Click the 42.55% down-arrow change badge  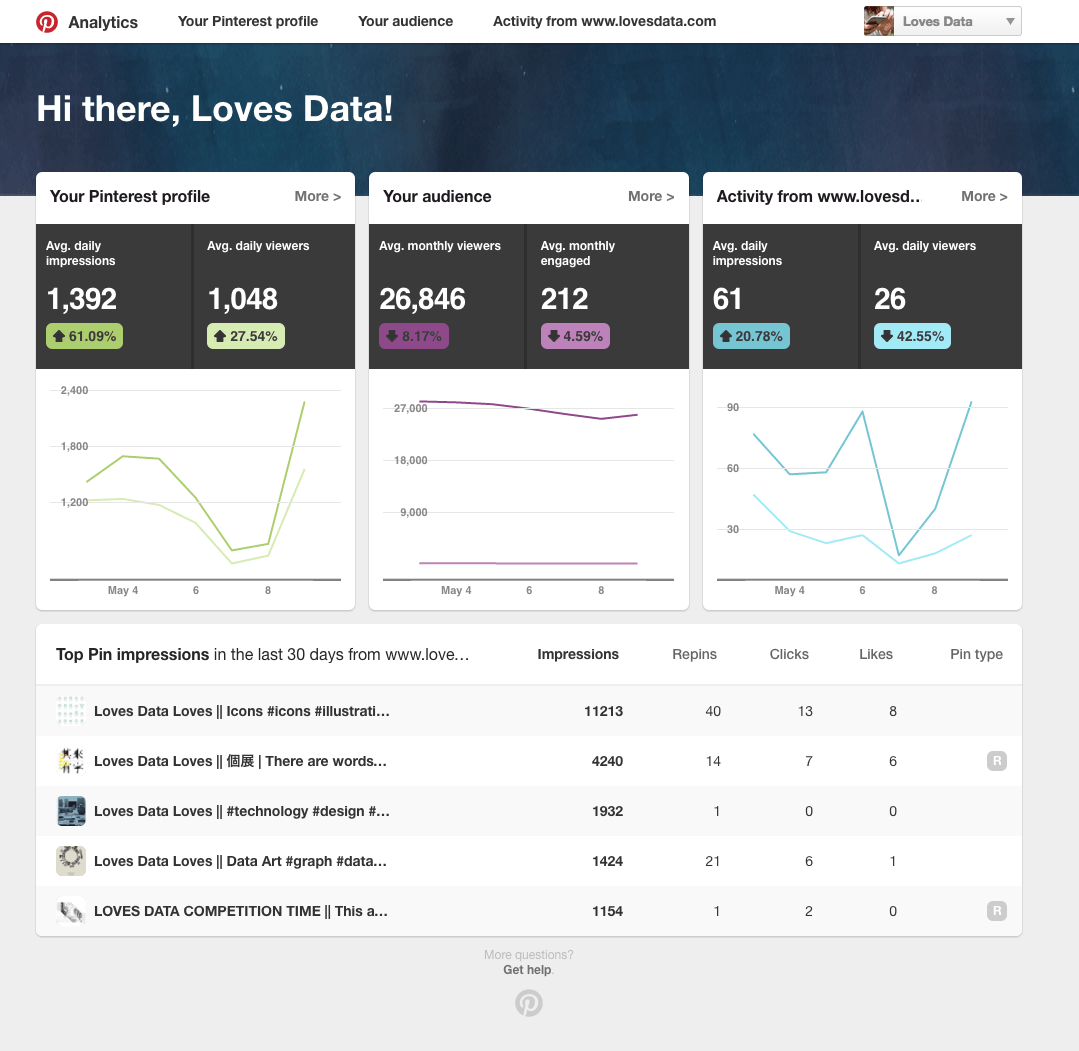[x=912, y=336]
